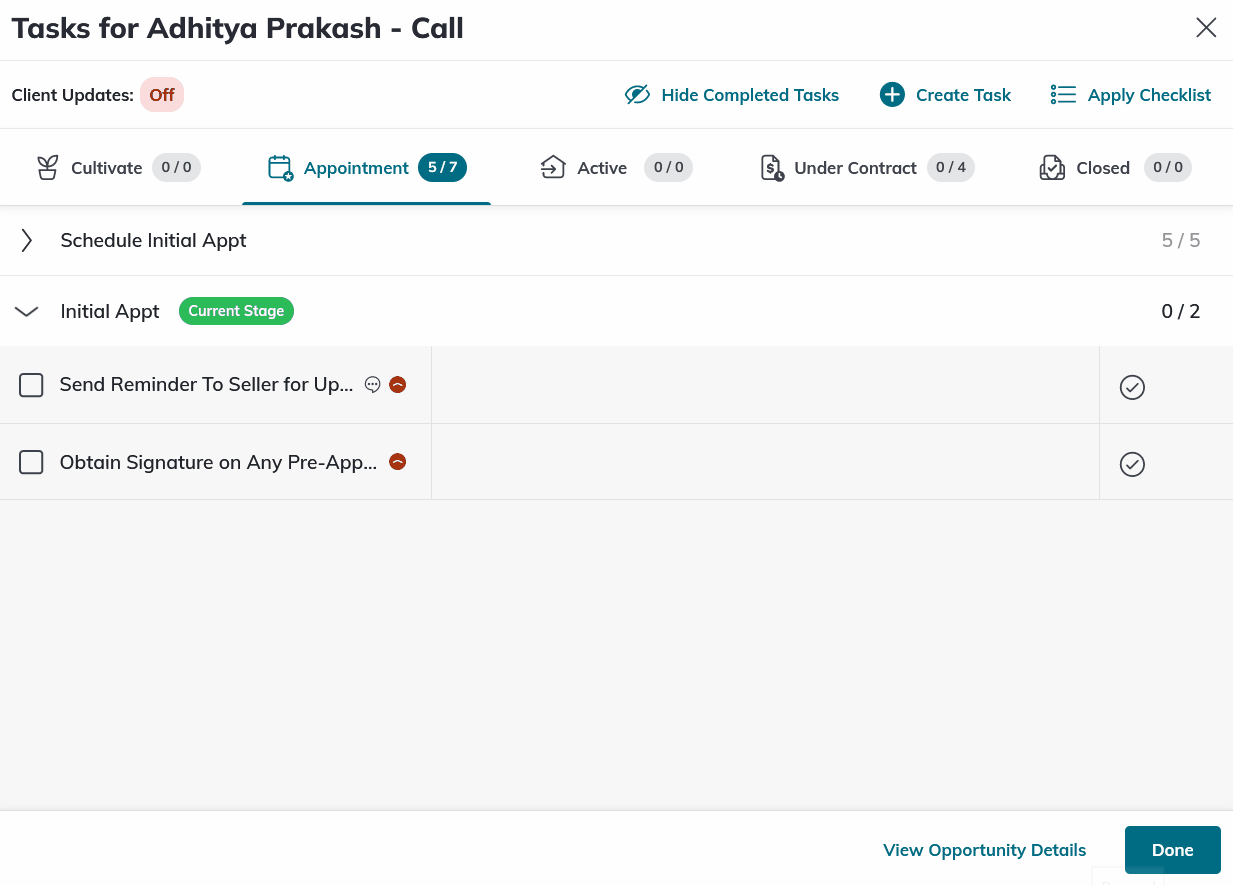Click the plus icon next to Create Task

coord(891,94)
